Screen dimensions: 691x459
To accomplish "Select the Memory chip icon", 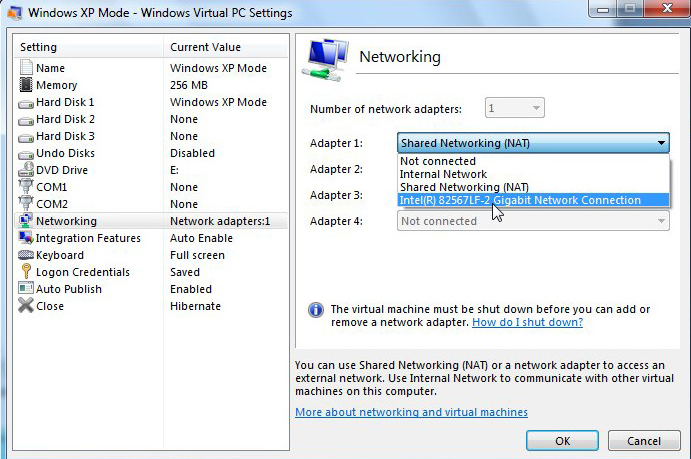I will 26,85.
